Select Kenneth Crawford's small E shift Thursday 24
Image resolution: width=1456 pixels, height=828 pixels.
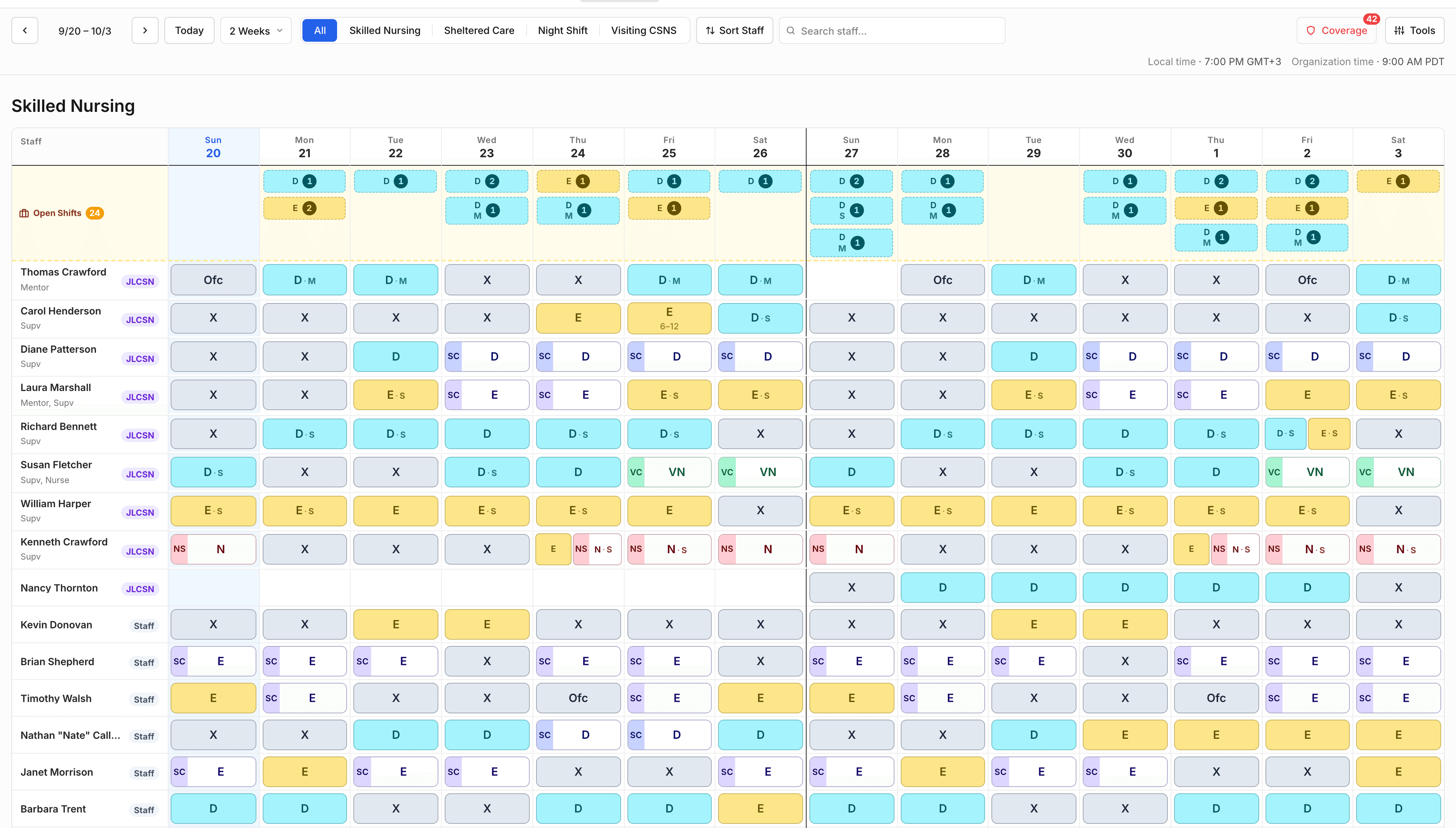click(x=553, y=549)
